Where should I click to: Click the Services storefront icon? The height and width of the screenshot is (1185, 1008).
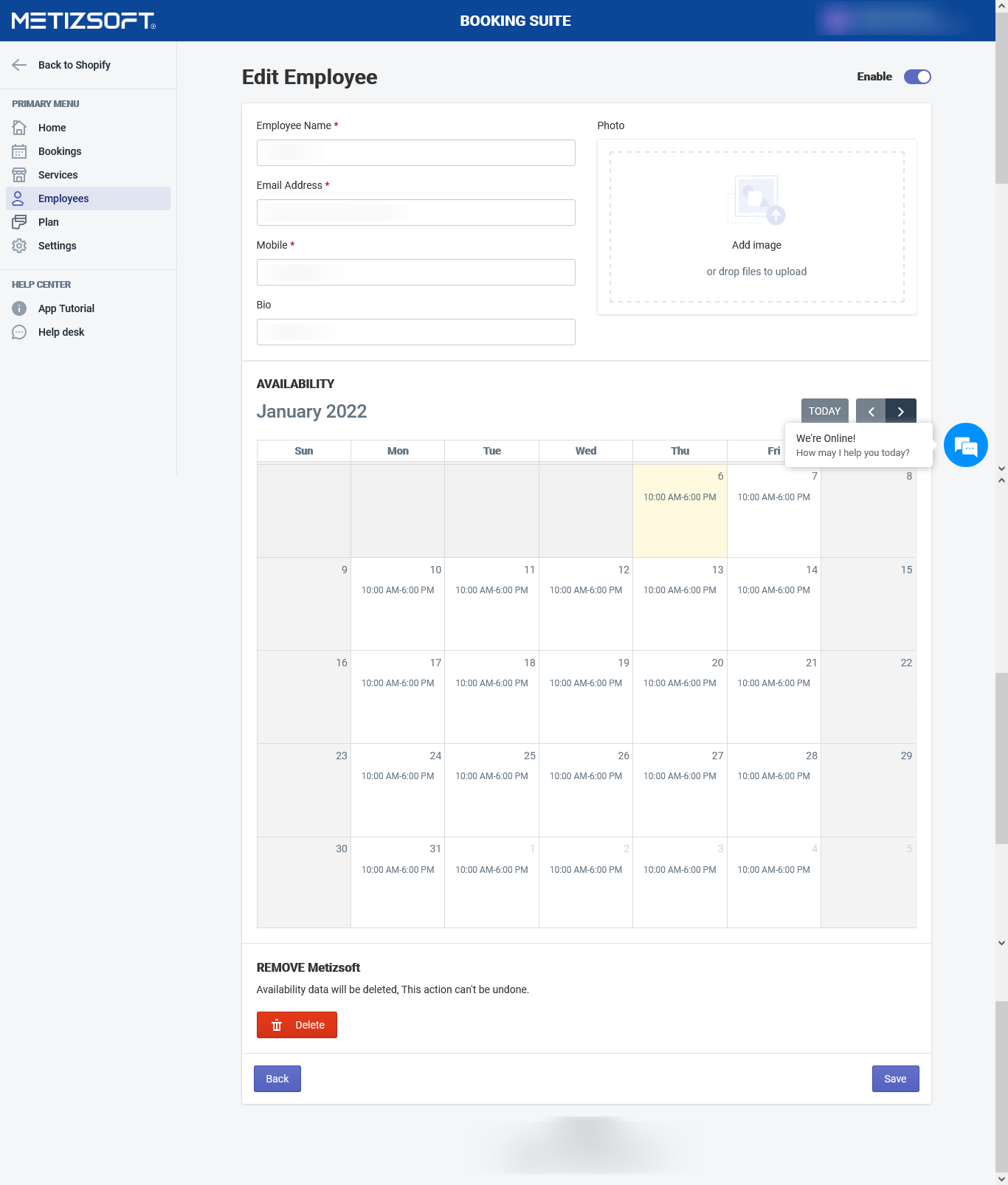click(19, 175)
